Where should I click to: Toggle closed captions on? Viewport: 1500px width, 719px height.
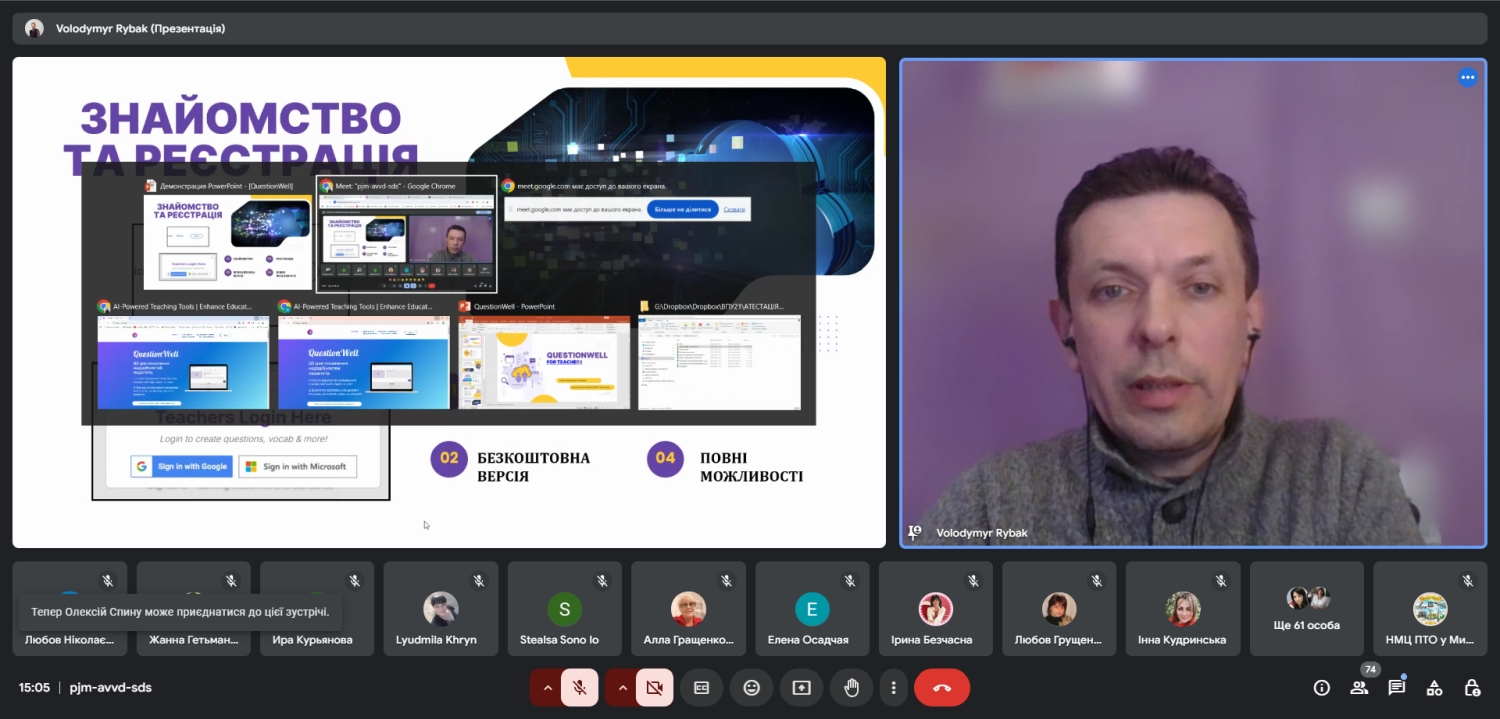click(702, 687)
